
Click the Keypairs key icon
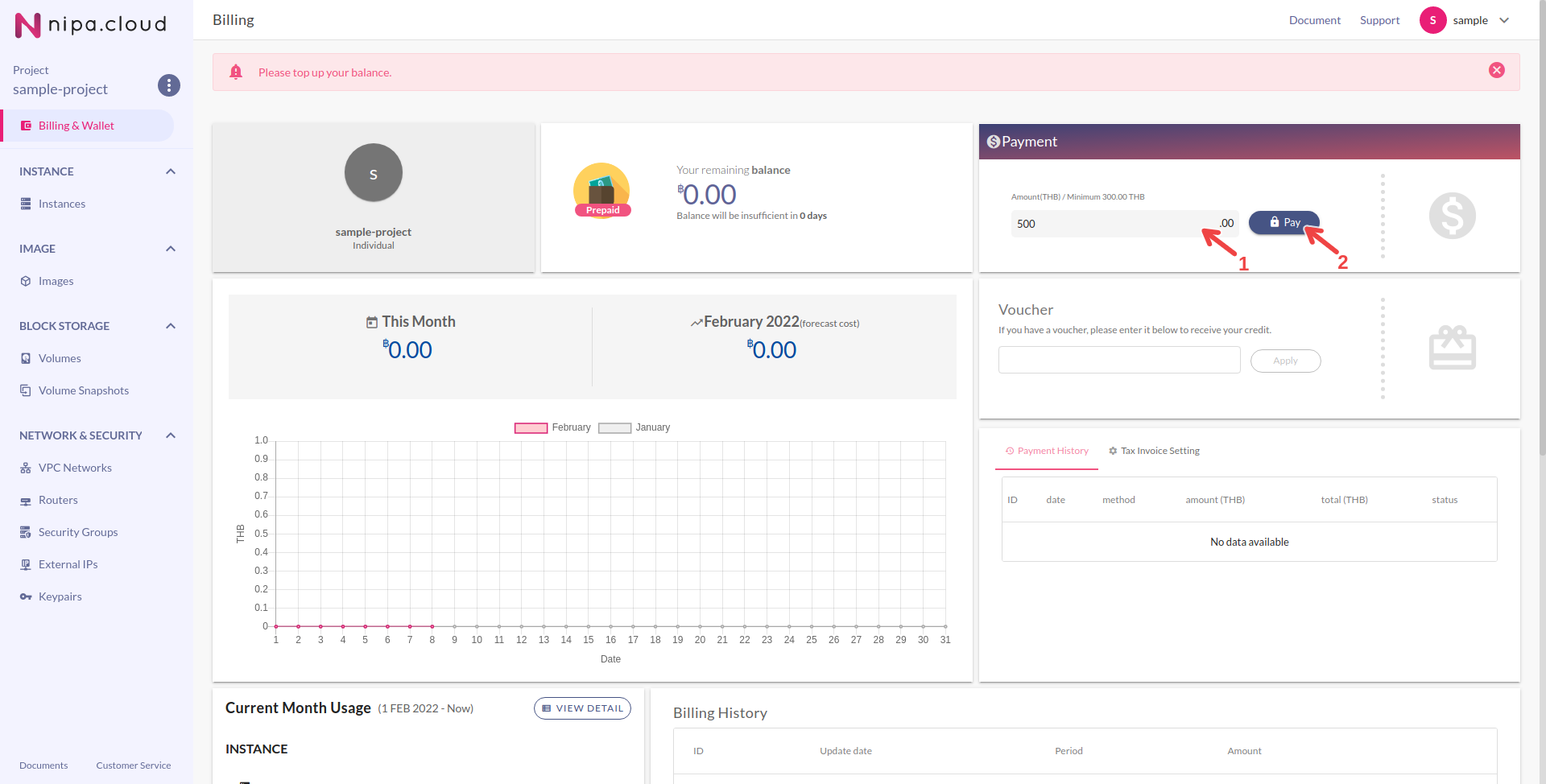26,596
